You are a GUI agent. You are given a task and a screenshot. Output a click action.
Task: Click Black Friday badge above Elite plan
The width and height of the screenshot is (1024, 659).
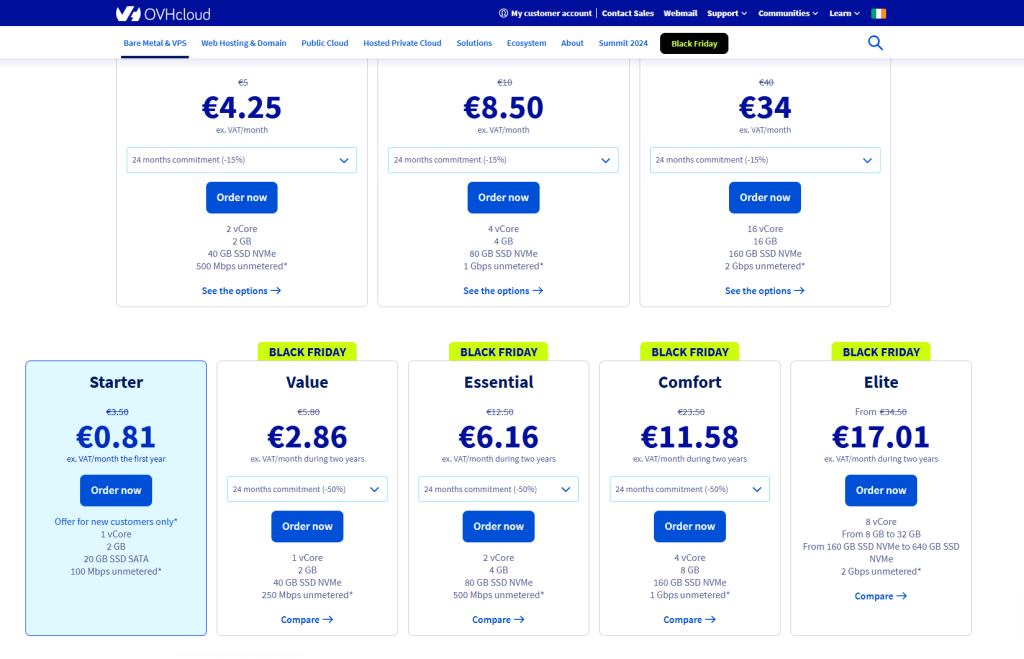[x=881, y=352]
